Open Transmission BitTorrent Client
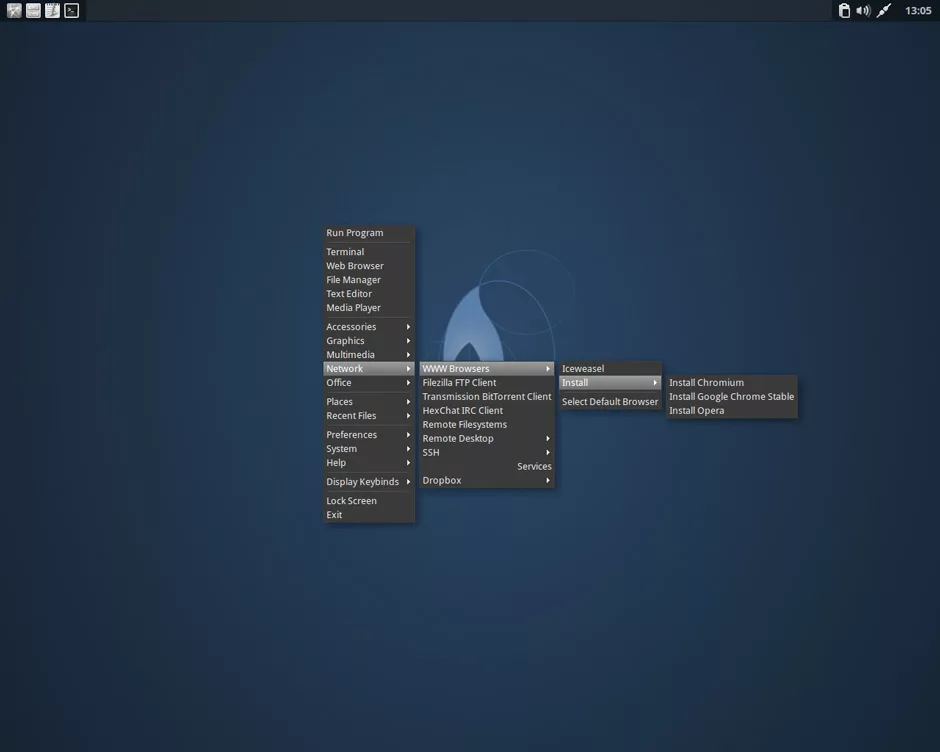Screen dimensions: 940x752 (487, 396)
